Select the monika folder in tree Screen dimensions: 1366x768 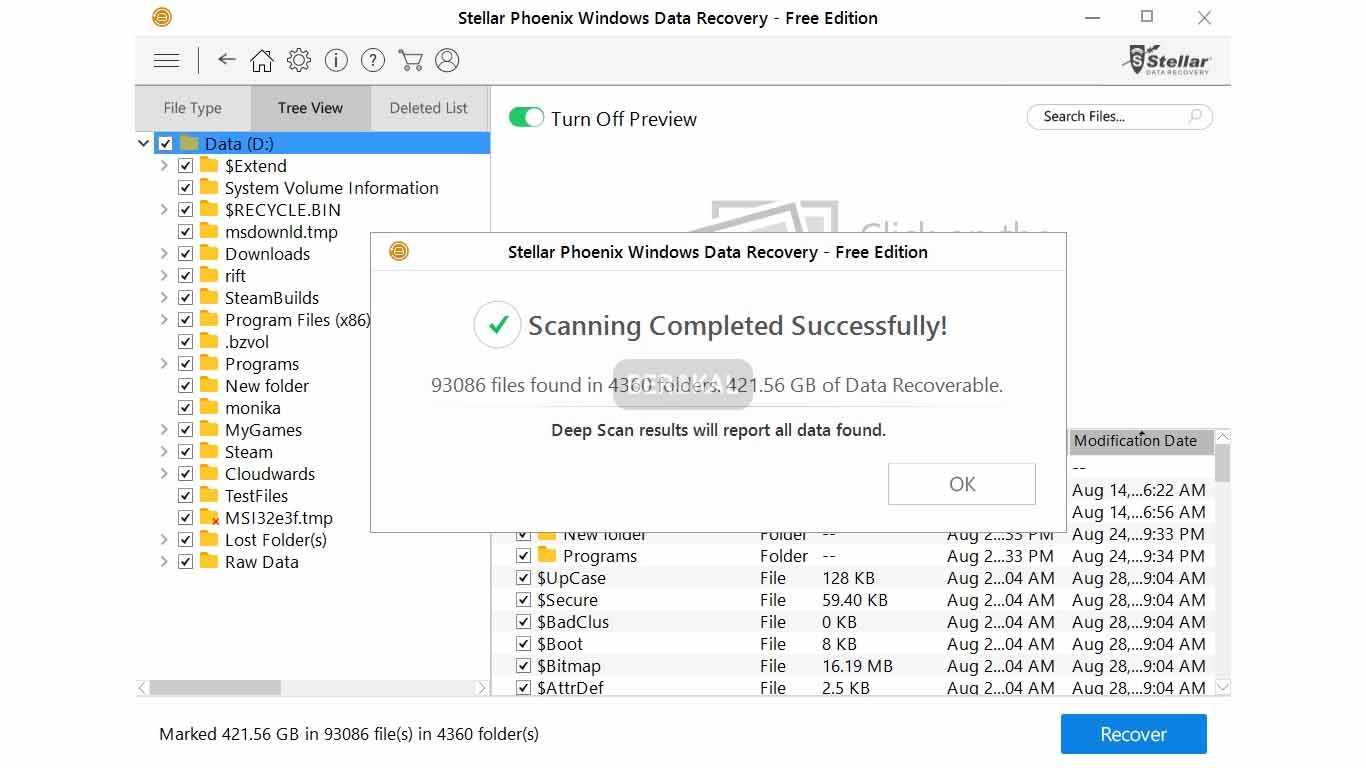(253, 408)
